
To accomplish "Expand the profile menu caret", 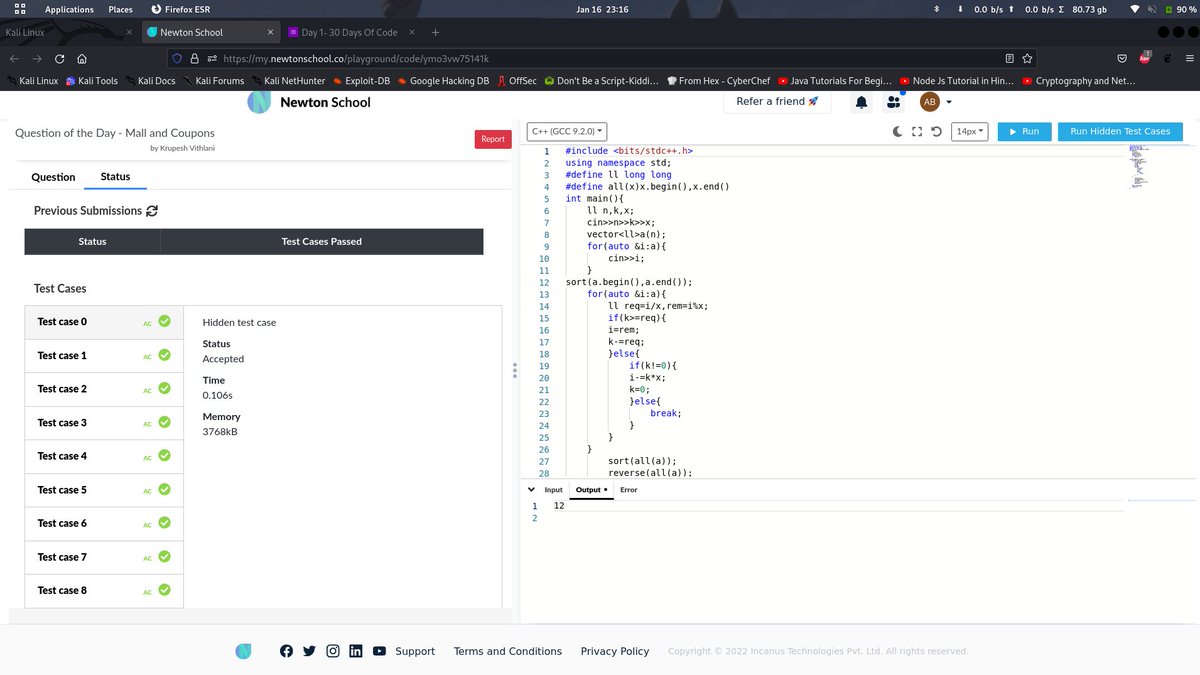I will [949, 102].
